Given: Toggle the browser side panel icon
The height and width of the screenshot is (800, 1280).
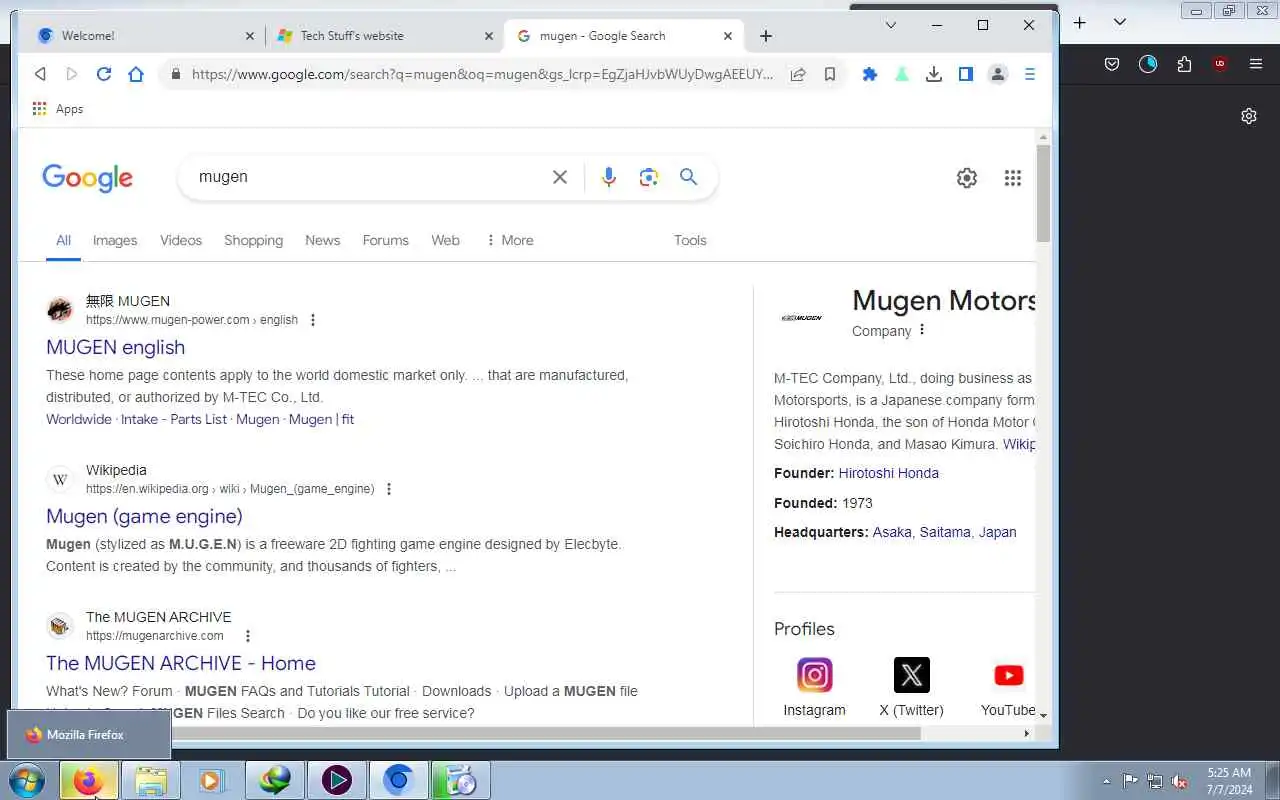Looking at the screenshot, I should pos(966,74).
